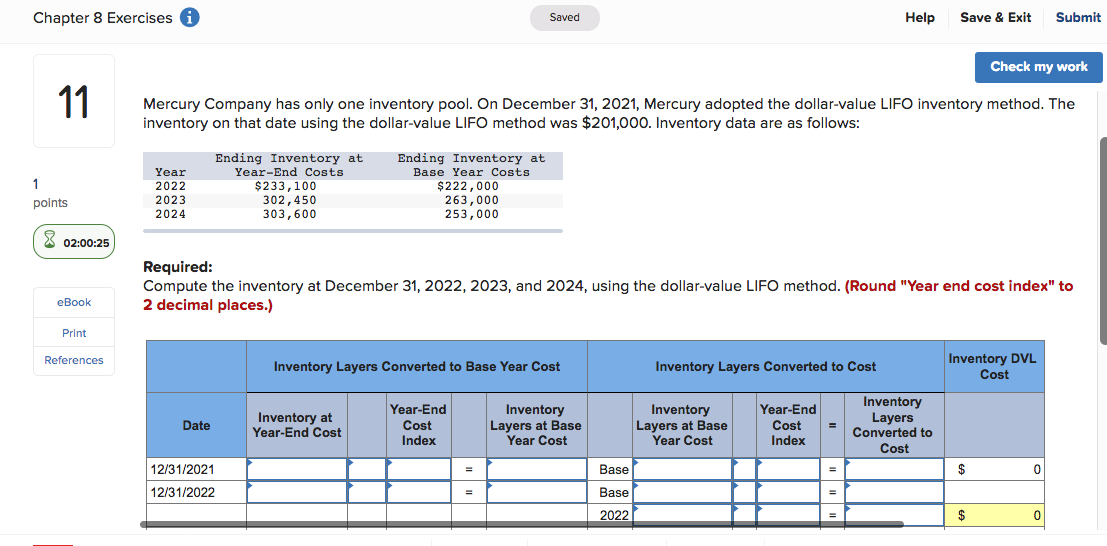This screenshot has width=1107, height=546.
Task: Open the eBook resource
Action: pyautogui.click(x=74, y=302)
